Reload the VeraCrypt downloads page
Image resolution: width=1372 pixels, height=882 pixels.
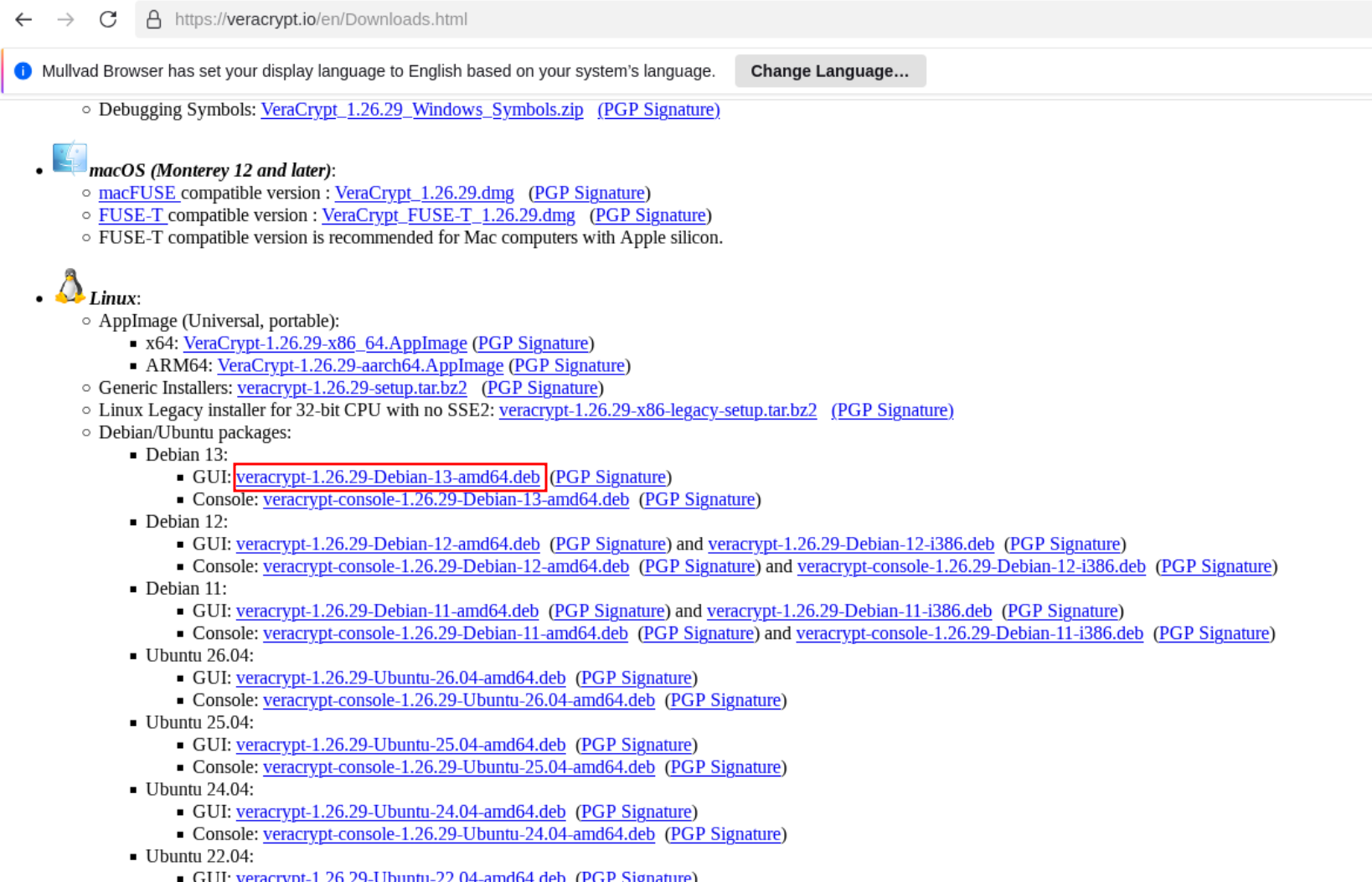point(108,19)
